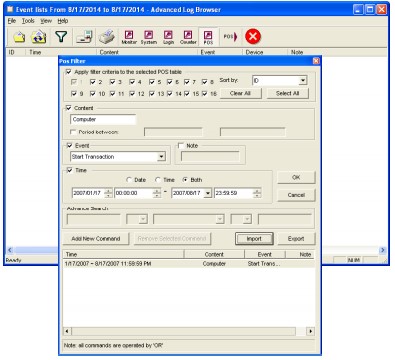Click the Import button
395x360 pixels.
pos(254,239)
